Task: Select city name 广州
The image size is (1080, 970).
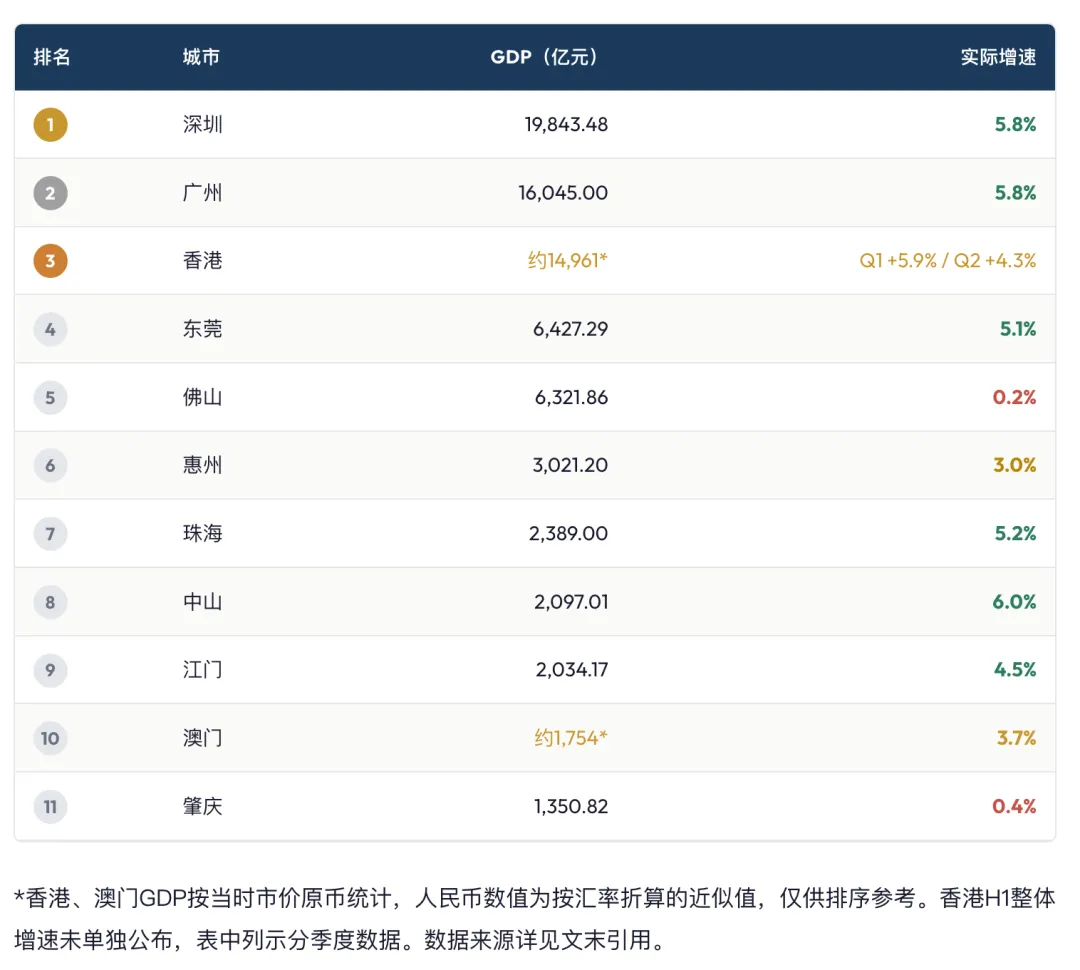Action: [x=202, y=193]
